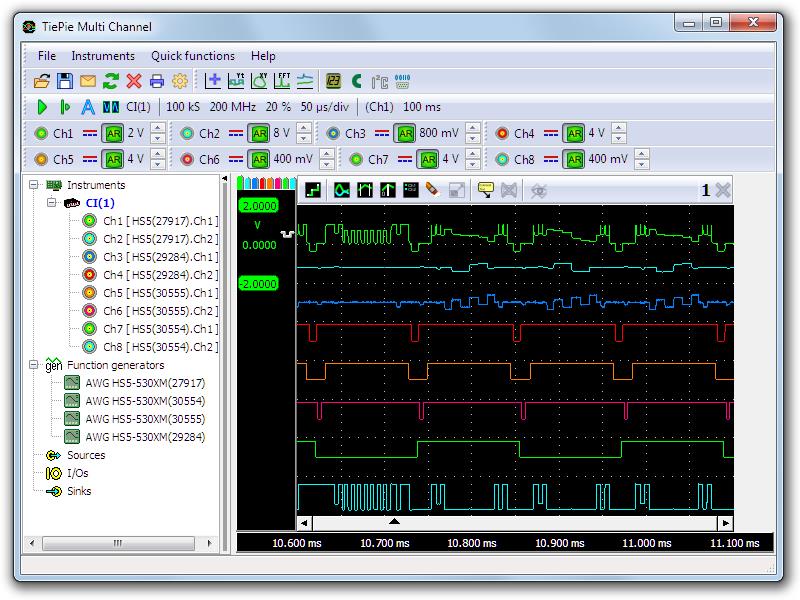Add a new graph with the blue plus icon

point(213,81)
